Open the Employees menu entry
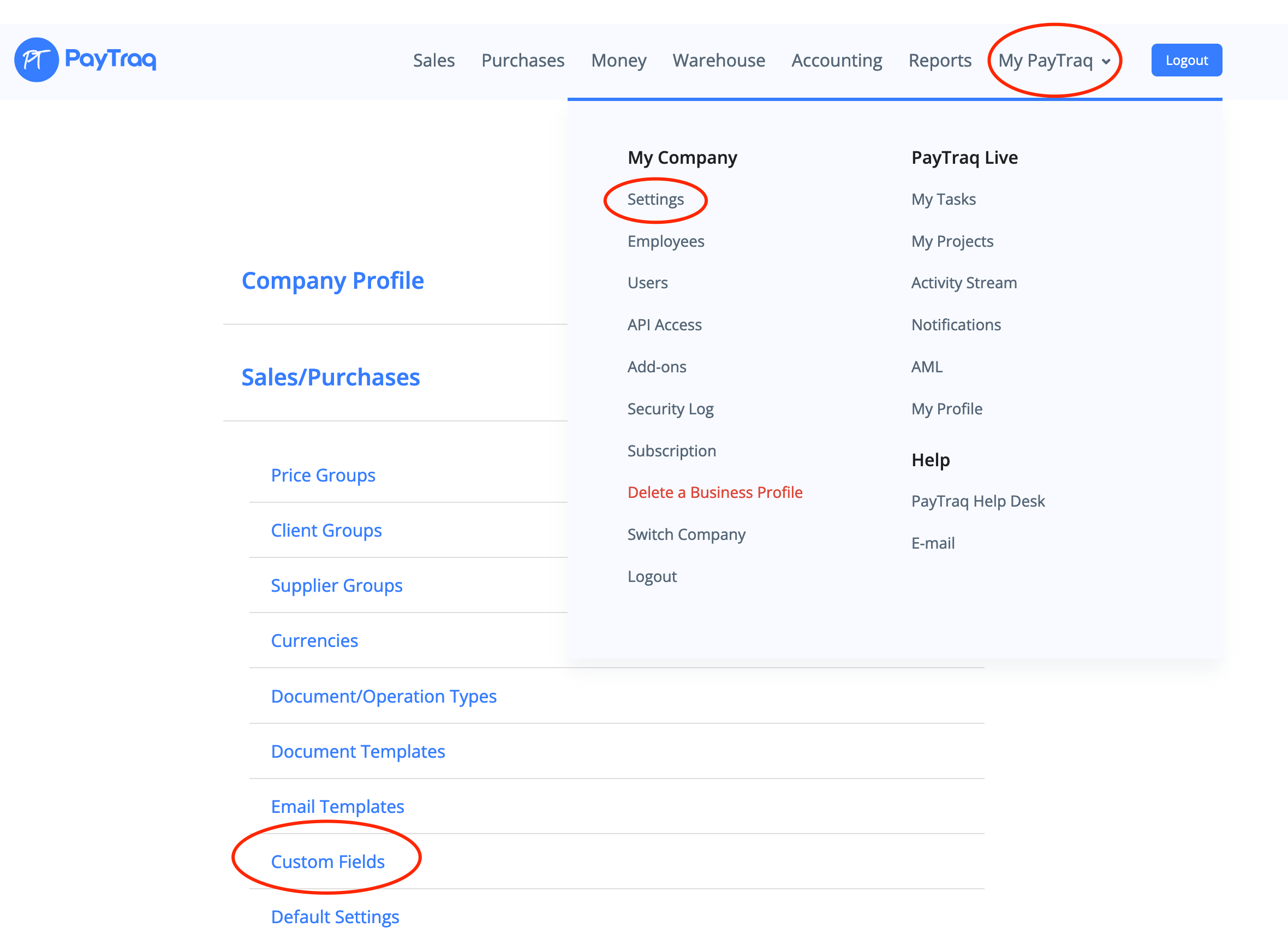 [666, 241]
